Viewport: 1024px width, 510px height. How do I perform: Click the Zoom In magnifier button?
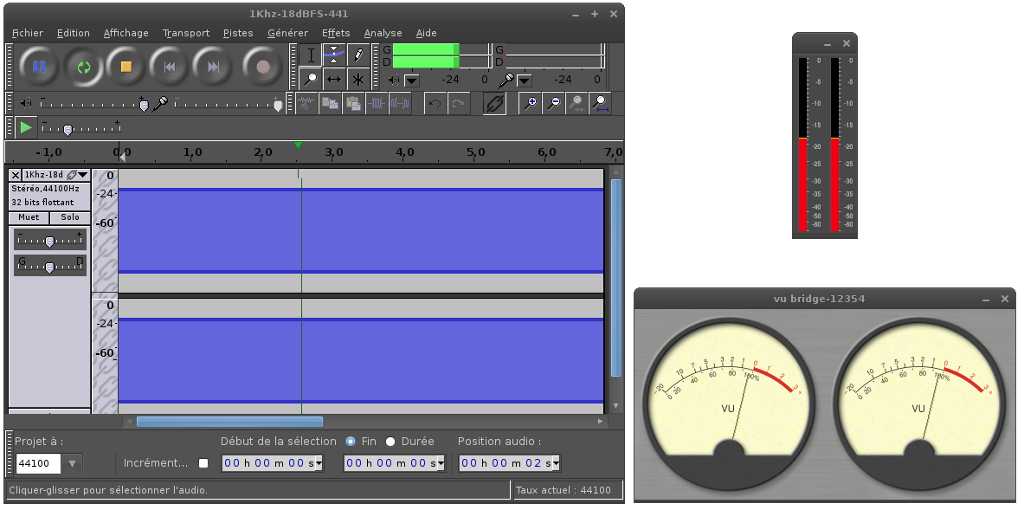point(532,103)
